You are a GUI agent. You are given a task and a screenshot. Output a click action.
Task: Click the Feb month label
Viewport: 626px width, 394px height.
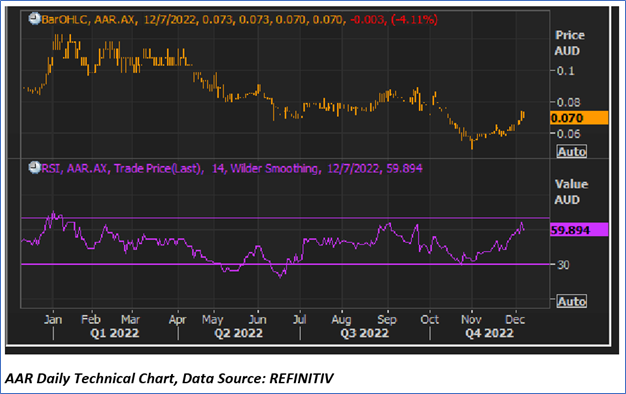91,319
